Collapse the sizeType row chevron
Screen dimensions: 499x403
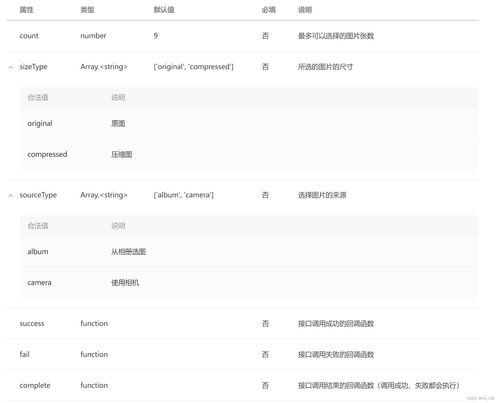tap(11, 68)
